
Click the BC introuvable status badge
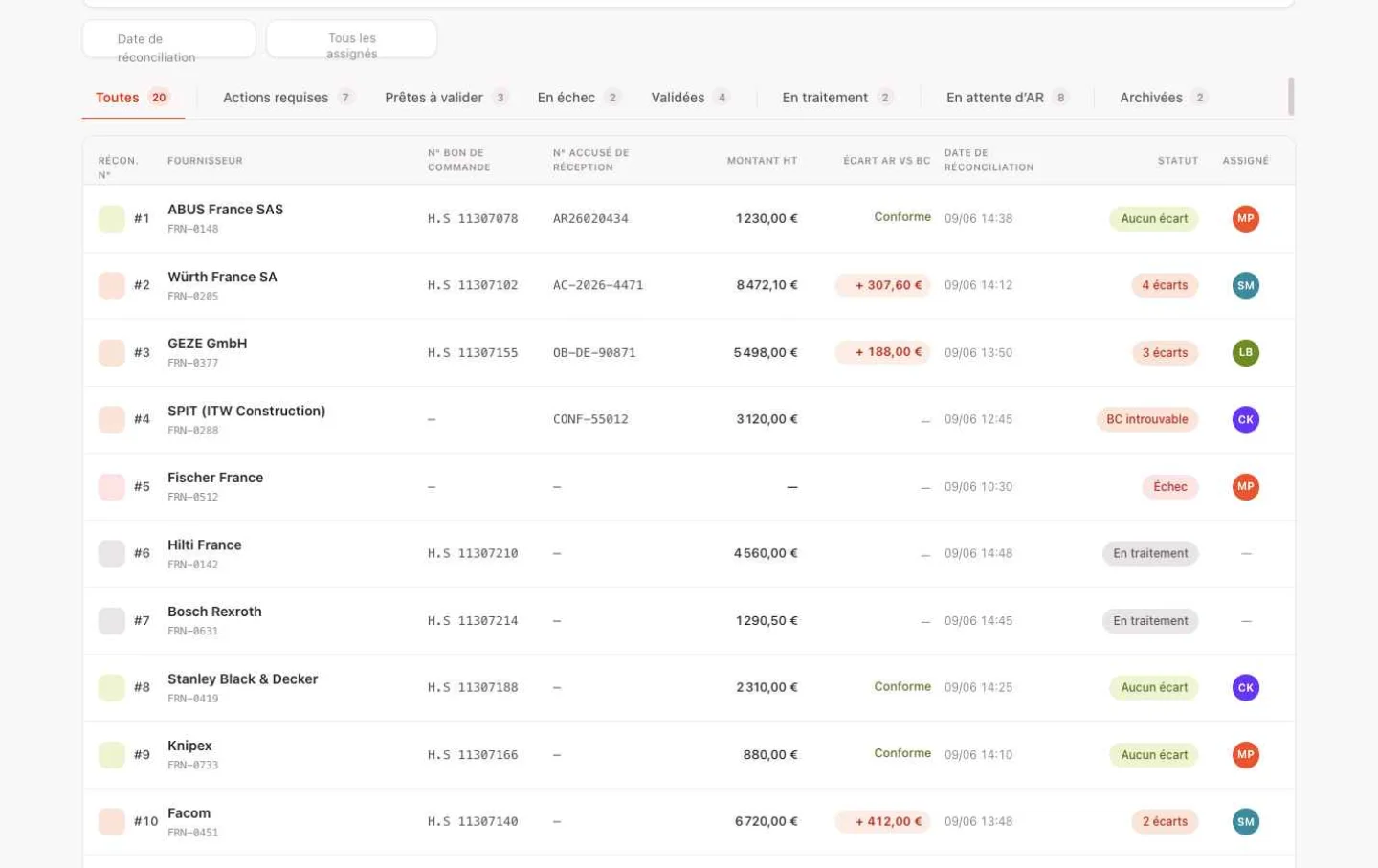(x=1147, y=419)
